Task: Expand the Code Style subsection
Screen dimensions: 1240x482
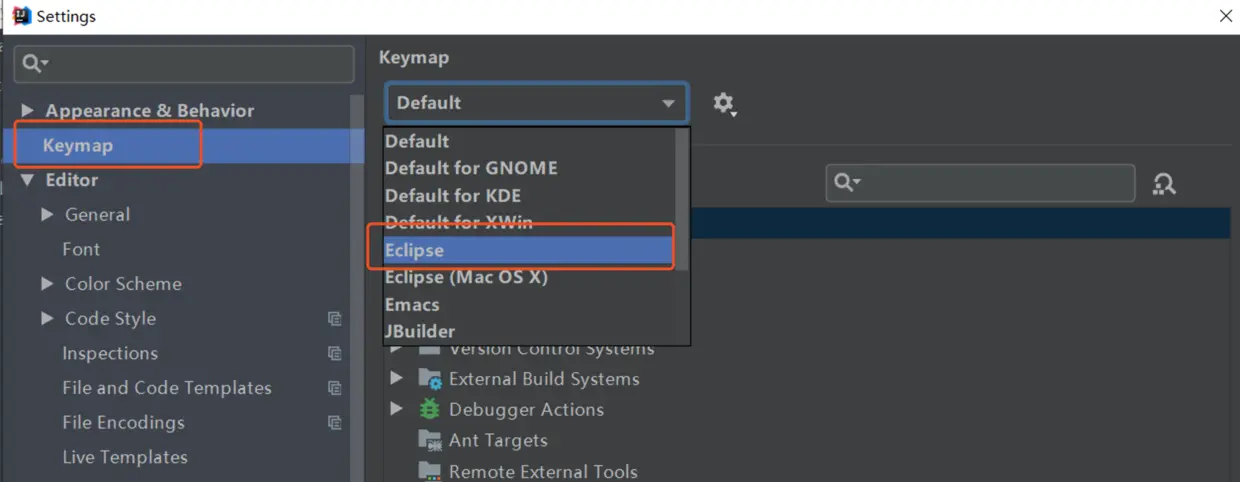Action: [47, 319]
